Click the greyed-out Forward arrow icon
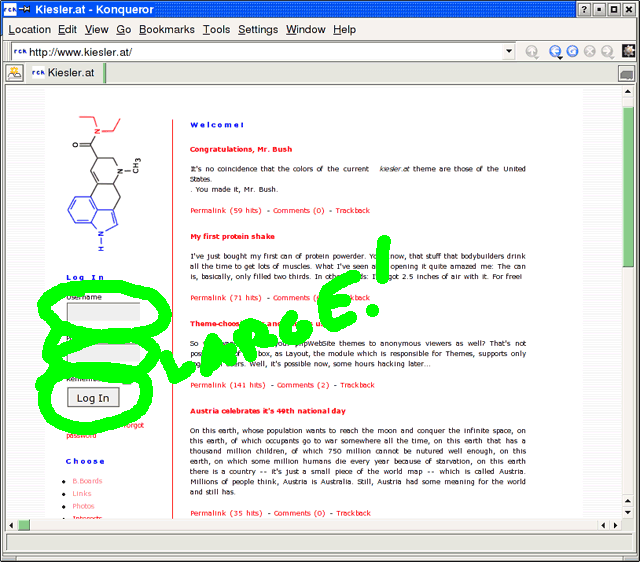 tap(607, 52)
